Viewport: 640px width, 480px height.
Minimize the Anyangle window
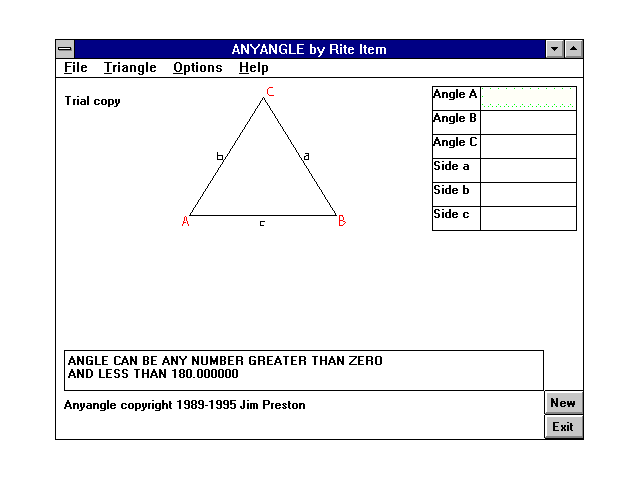click(555, 49)
